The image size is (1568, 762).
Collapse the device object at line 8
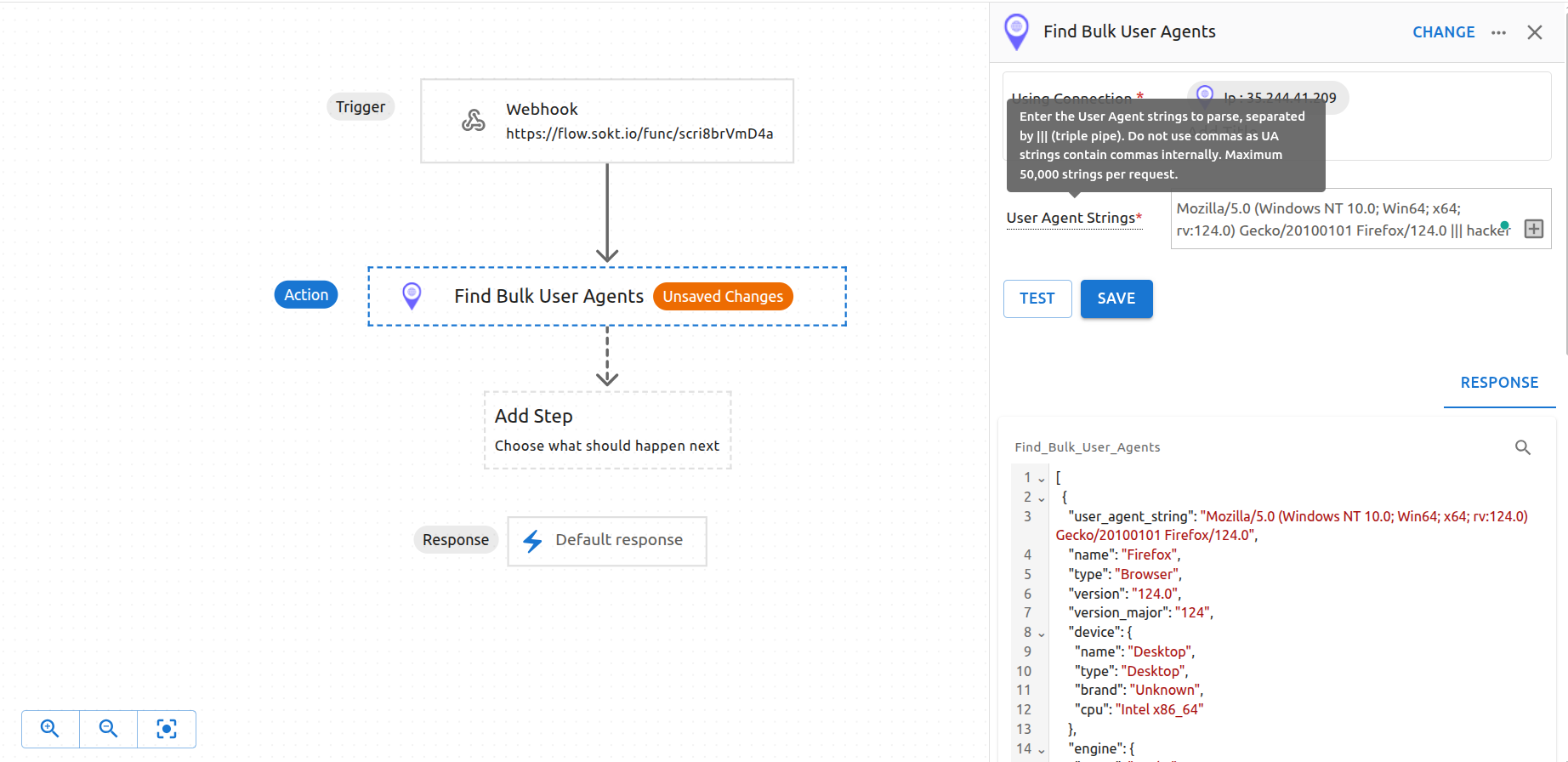pos(1042,634)
